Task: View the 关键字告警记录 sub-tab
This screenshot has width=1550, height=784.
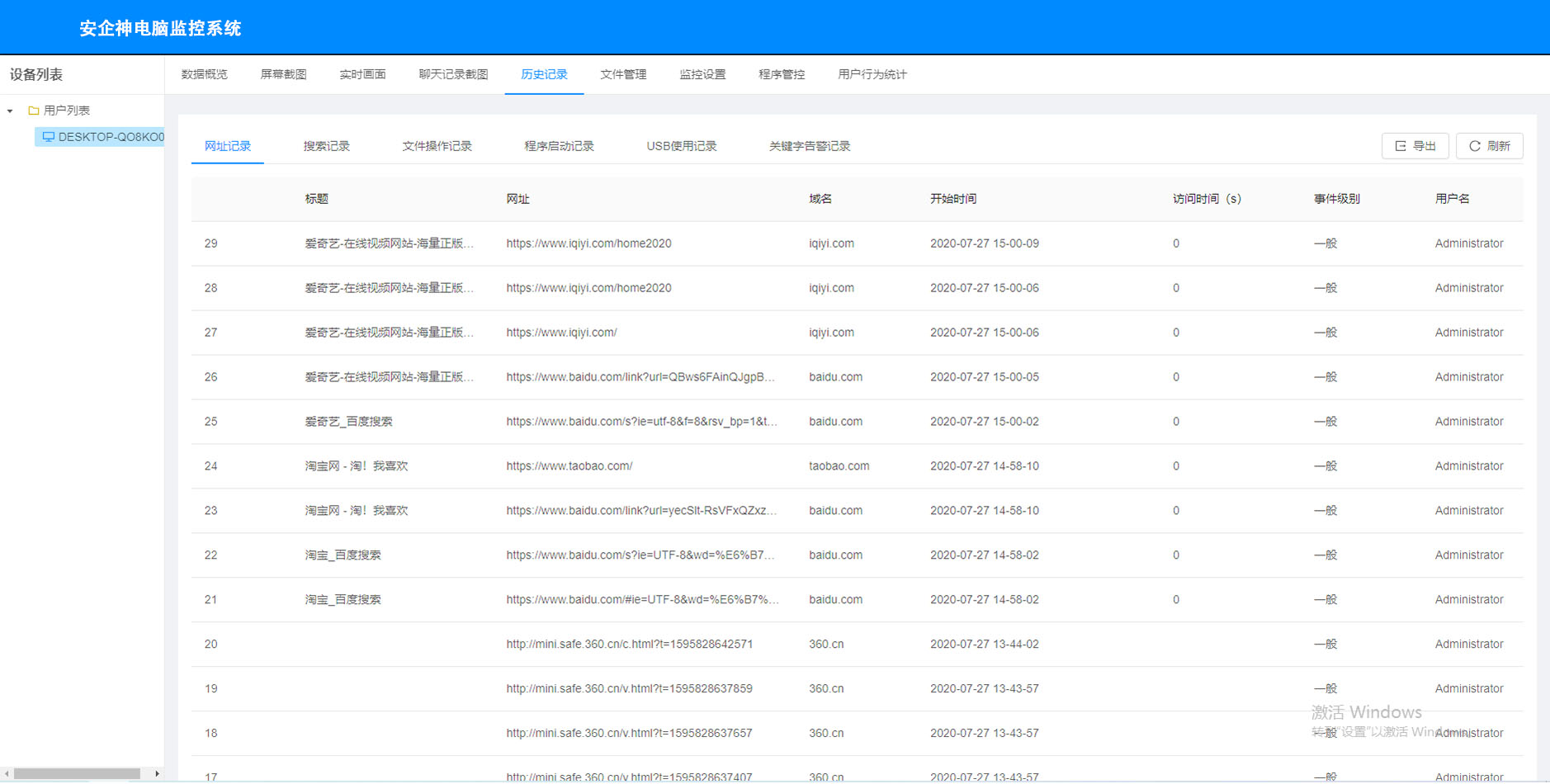Action: (810, 146)
